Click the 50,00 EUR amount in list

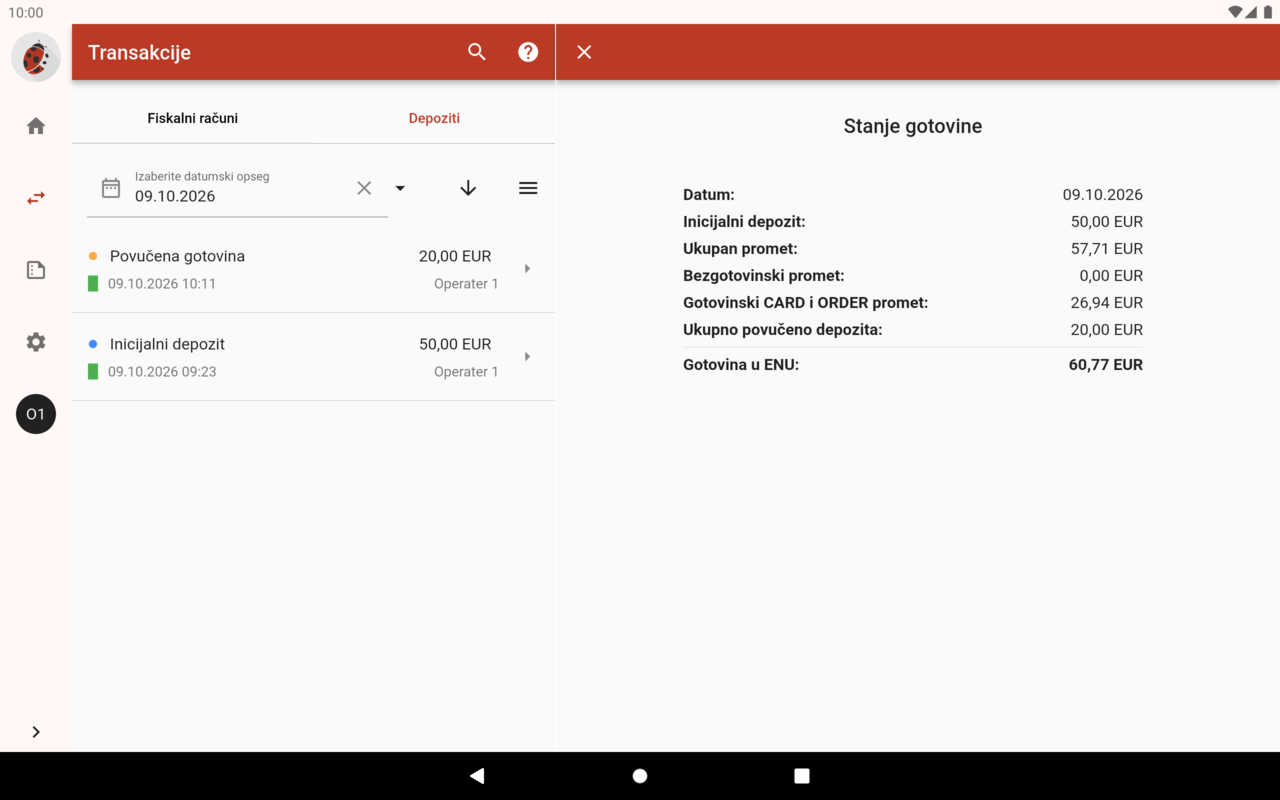click(455, 344)
